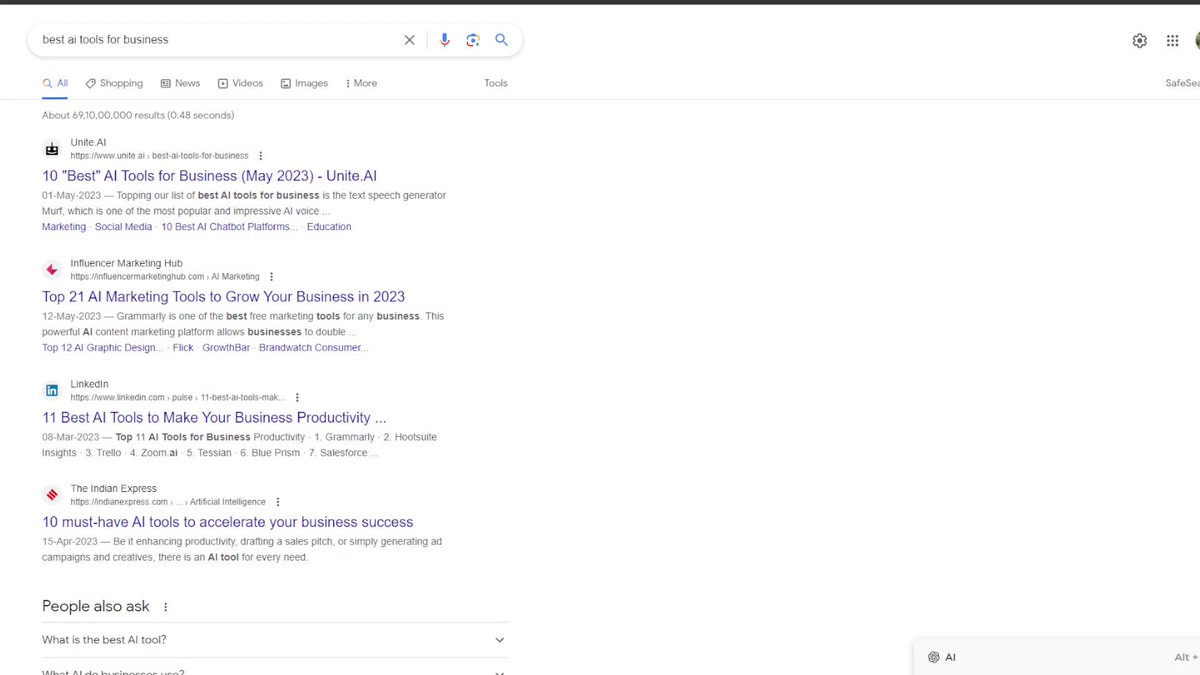1200x675 pixels.
Task: Open "Top 12 AI Graphic Design" sitelink
Action: click(x=101, y=348)
